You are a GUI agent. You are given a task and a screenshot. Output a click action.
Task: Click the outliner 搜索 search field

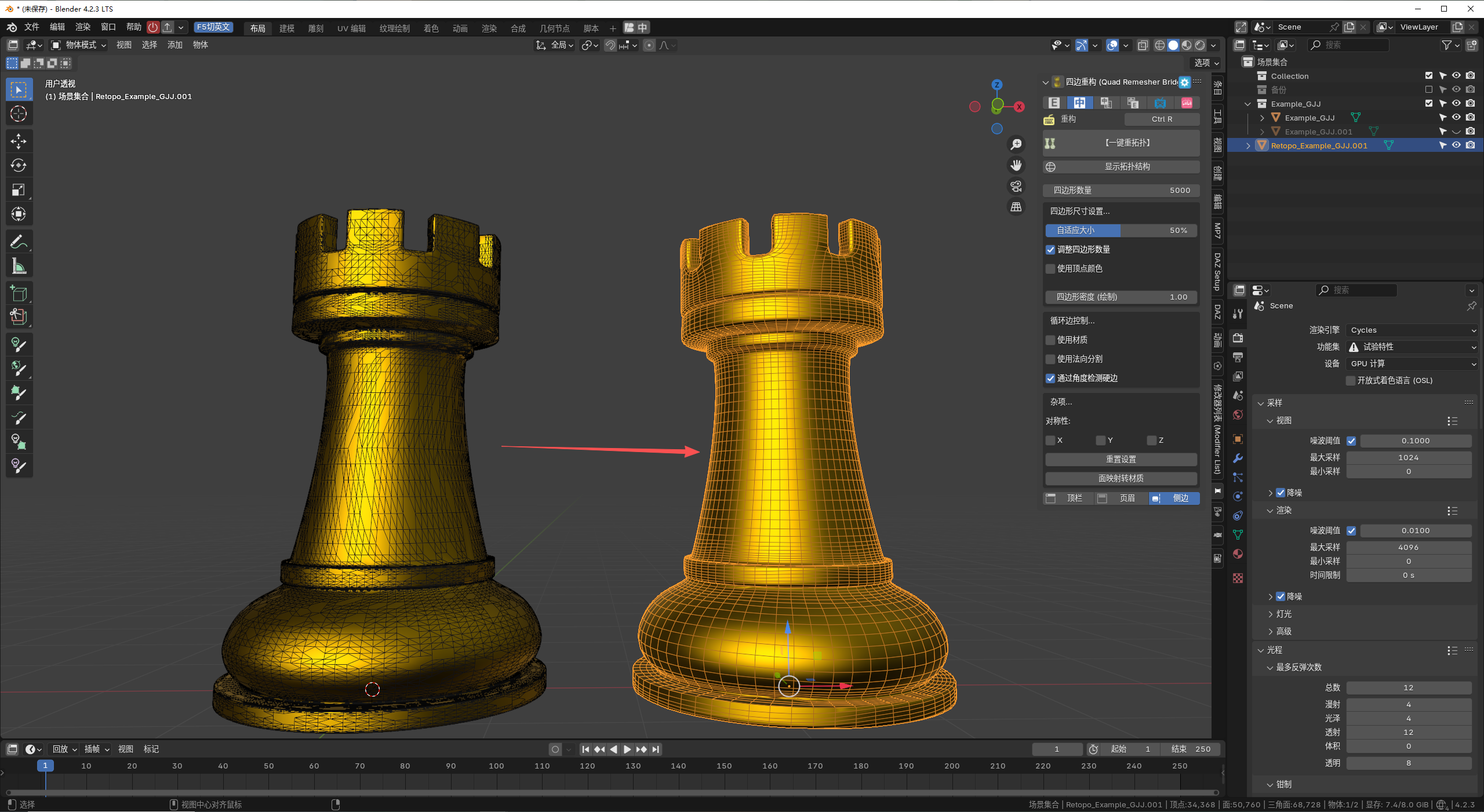pos(1348,45)
